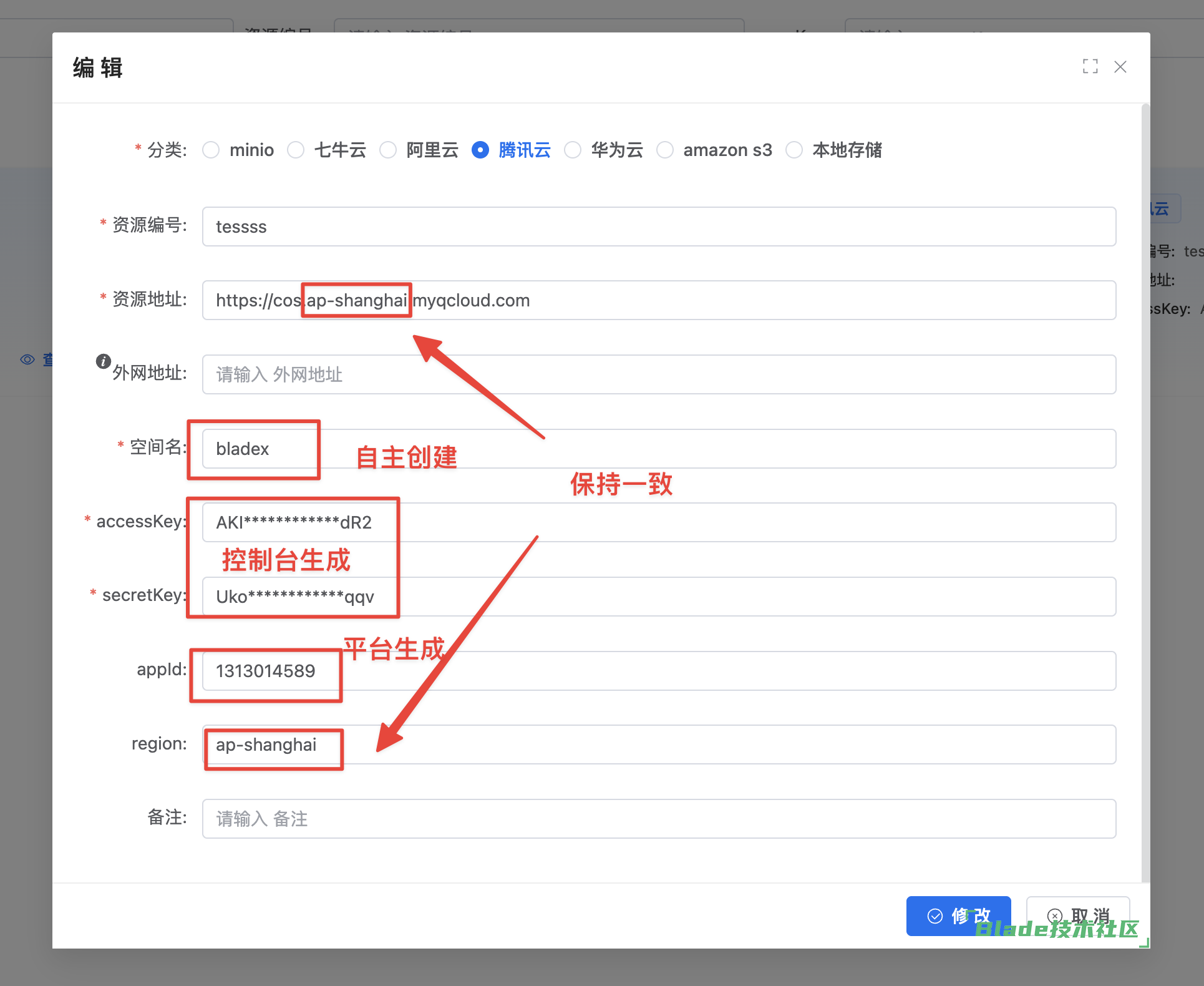The width and height of the screenshot is (1204, 986).
Task: Click the 取消 cancel button
Action: point(1078,915)
